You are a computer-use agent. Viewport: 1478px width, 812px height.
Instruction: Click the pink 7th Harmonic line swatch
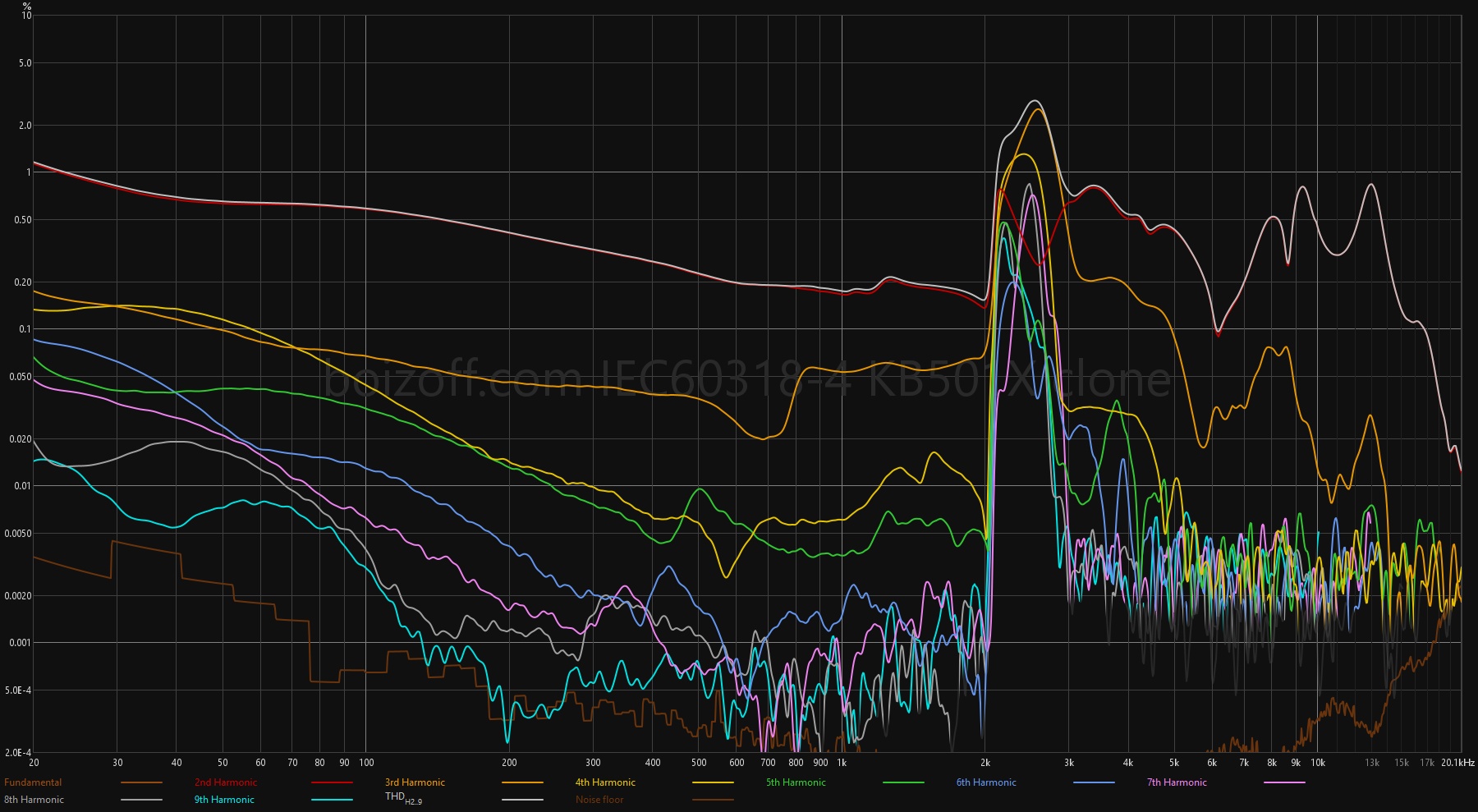click(x=1284, y=783)
